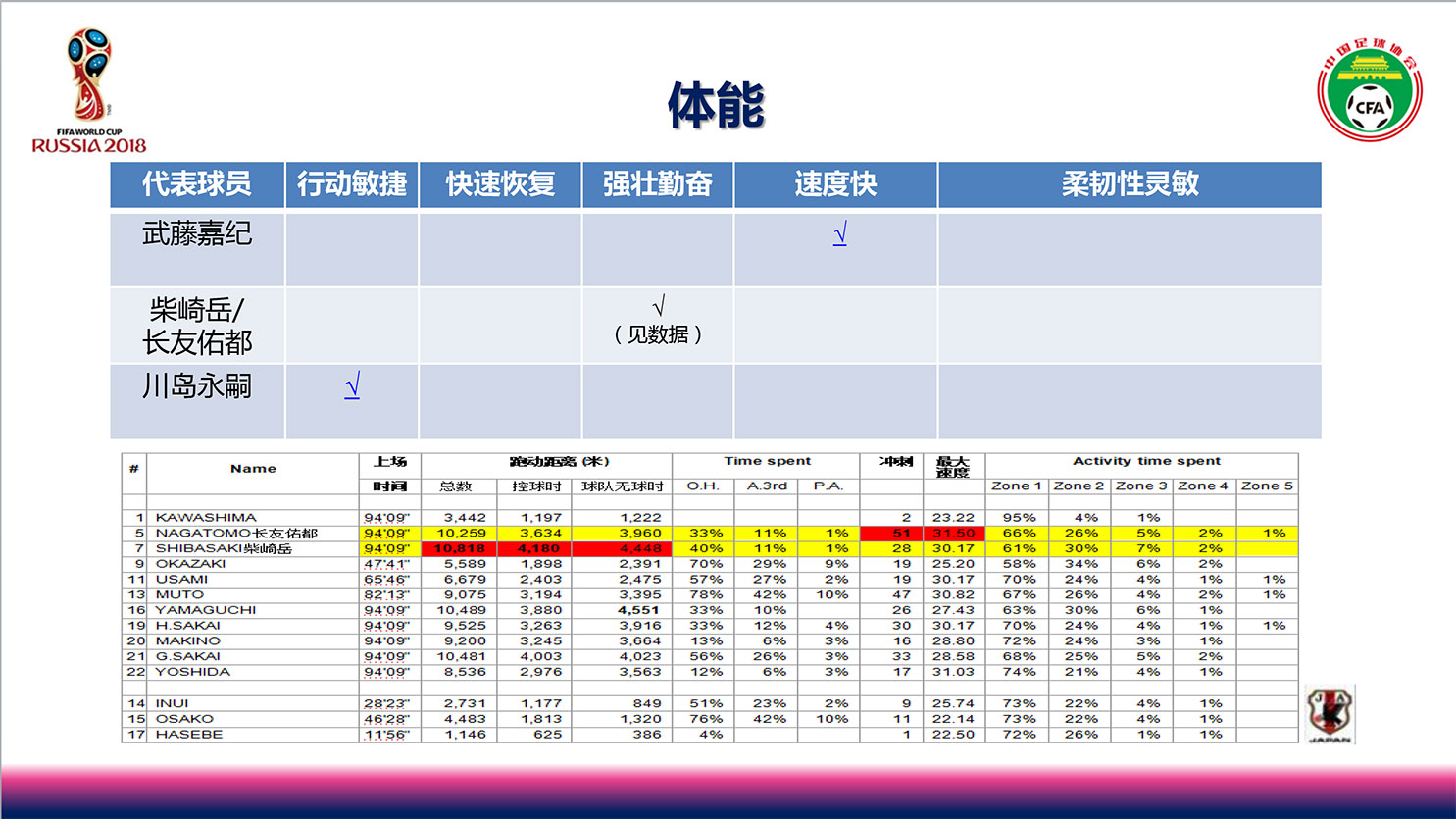Image resolution: width=1456 pixels, height=819 pixels.
Task: Click the FIFA World Cup Russia 2018 logo
Action: point(89,90)
